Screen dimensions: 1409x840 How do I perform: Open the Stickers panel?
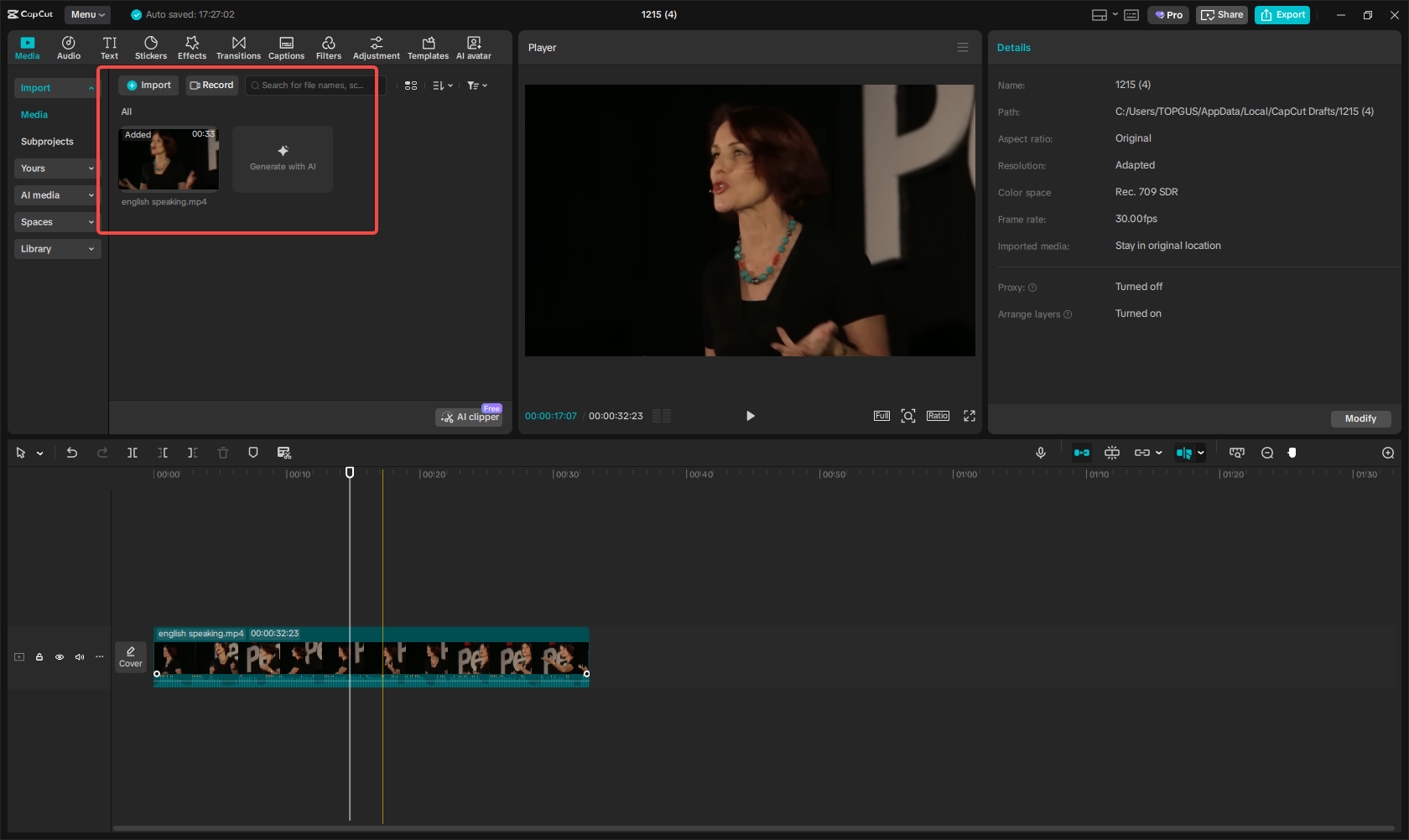click(x=151, y=46)
